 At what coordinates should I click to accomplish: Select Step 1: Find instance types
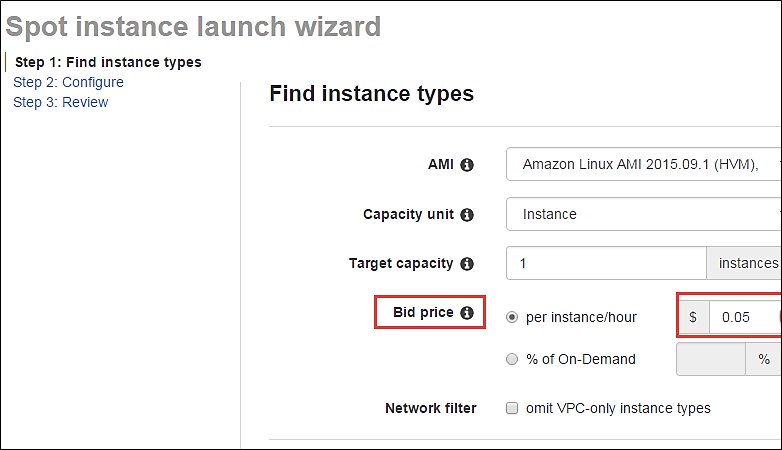(x=108, y=62)
